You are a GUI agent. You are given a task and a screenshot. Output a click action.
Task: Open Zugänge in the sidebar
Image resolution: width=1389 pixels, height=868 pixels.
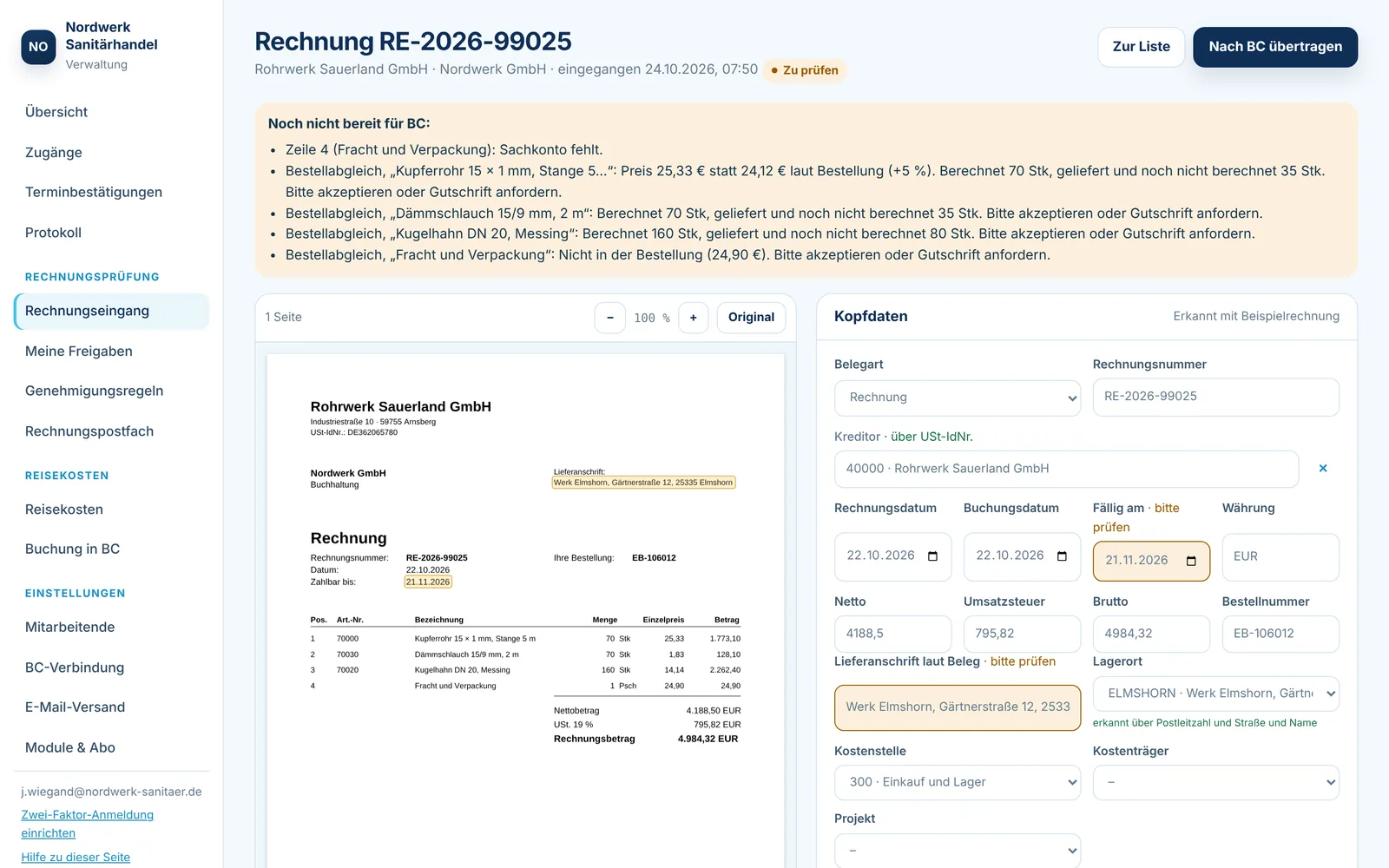pyautogui.click(x=111, y=153)
